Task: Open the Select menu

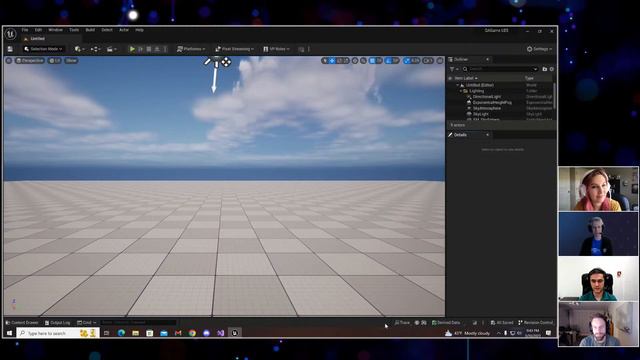Action: [x=107, y=30]
